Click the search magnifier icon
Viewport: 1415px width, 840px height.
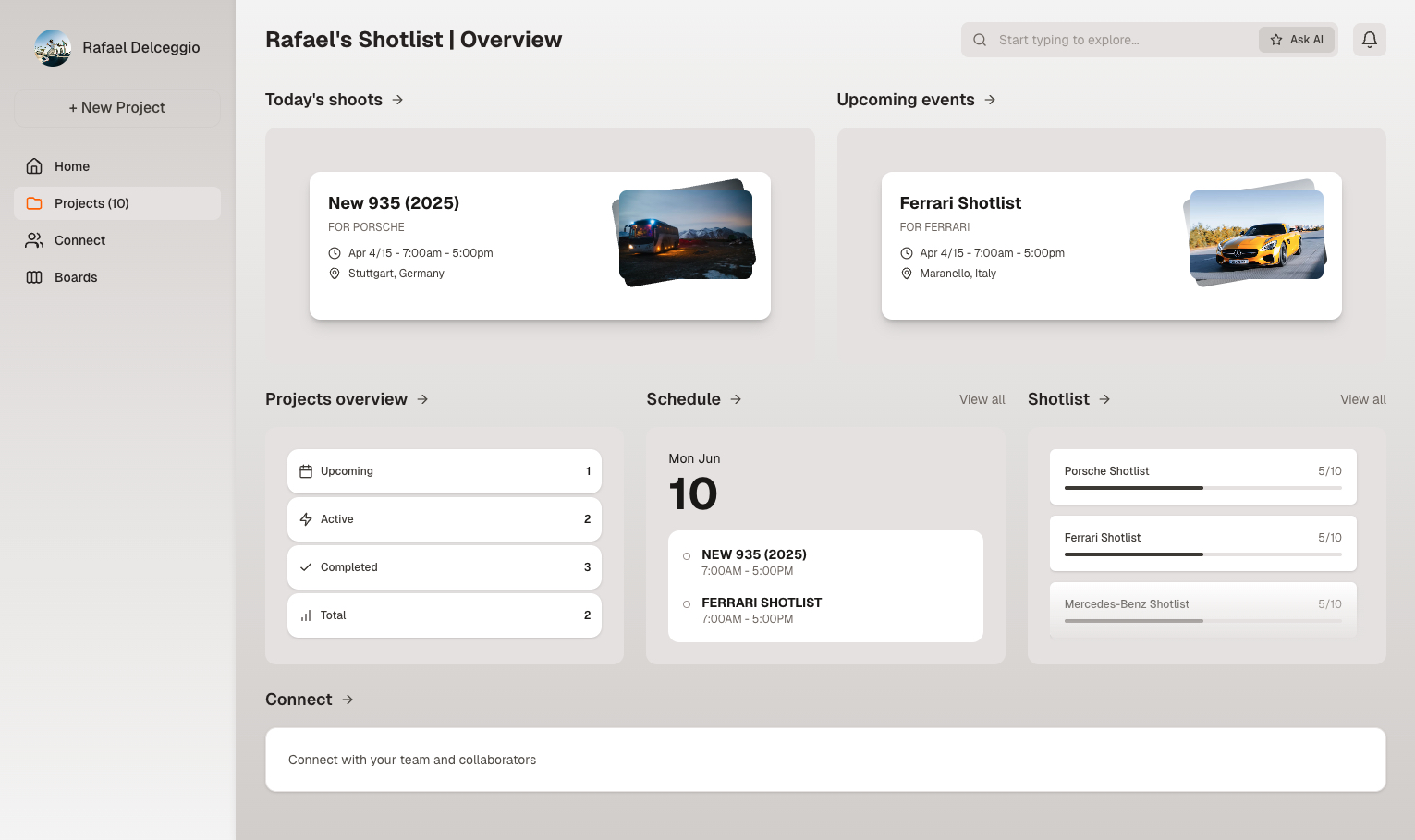(980, 40)
